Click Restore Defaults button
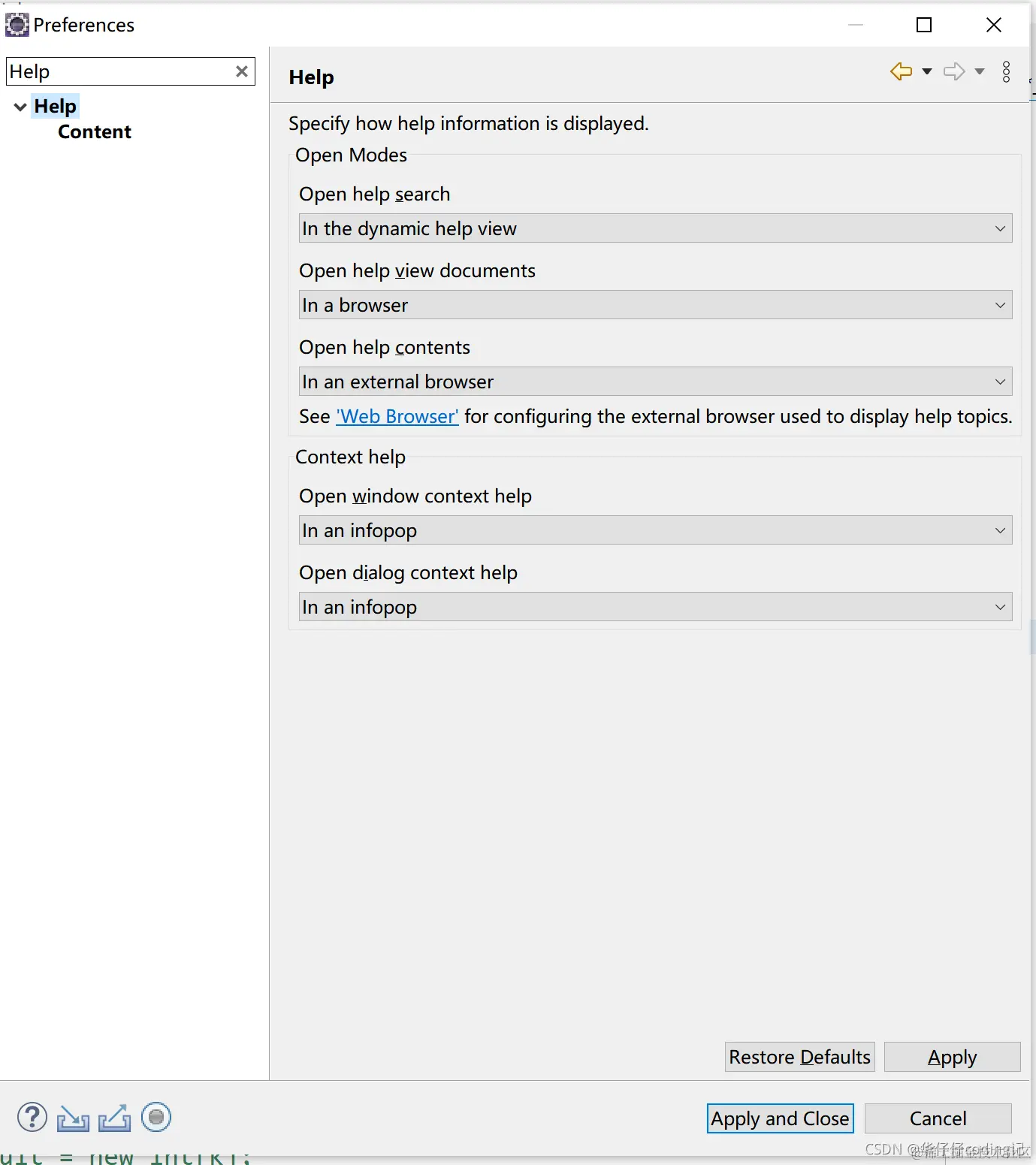1036x1165 pixels. pos(800,1057)
